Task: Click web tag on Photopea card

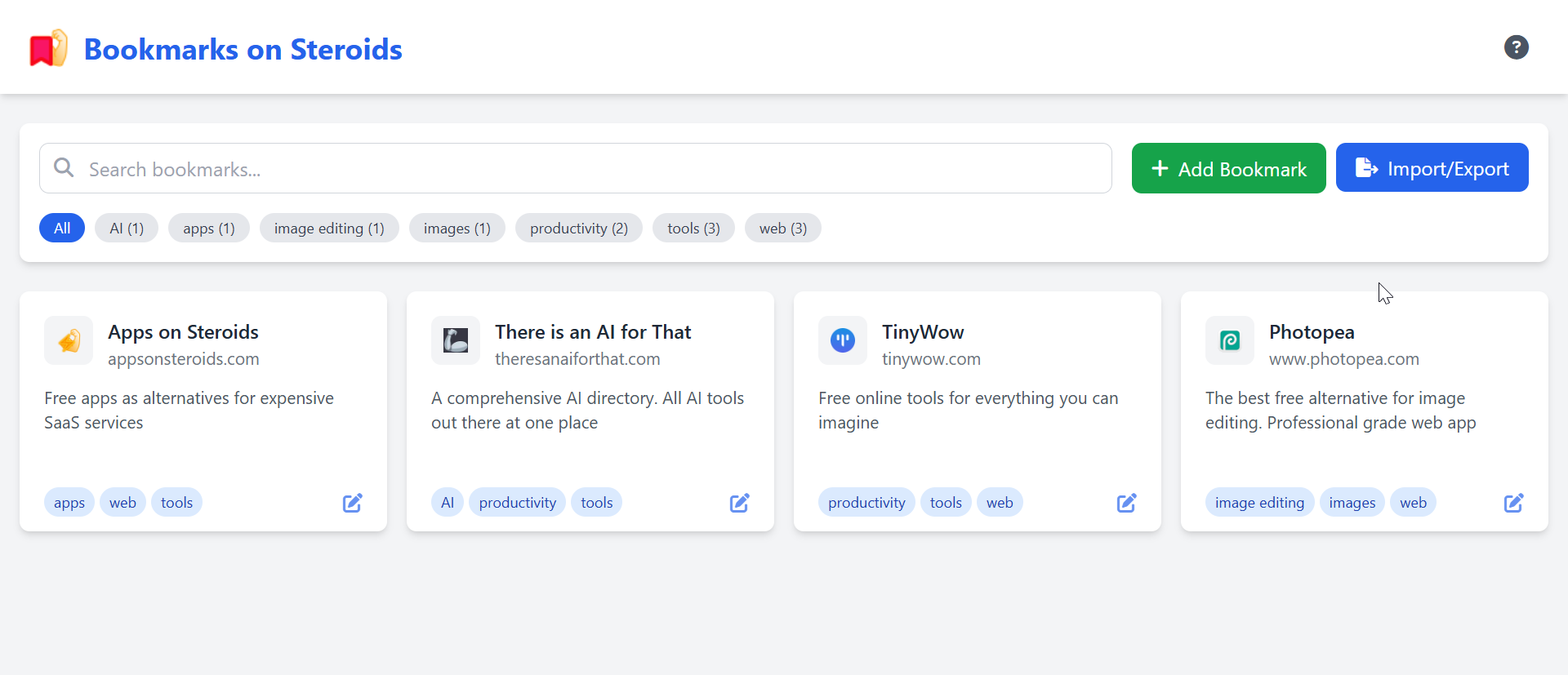Action: tap(1413, 503)
